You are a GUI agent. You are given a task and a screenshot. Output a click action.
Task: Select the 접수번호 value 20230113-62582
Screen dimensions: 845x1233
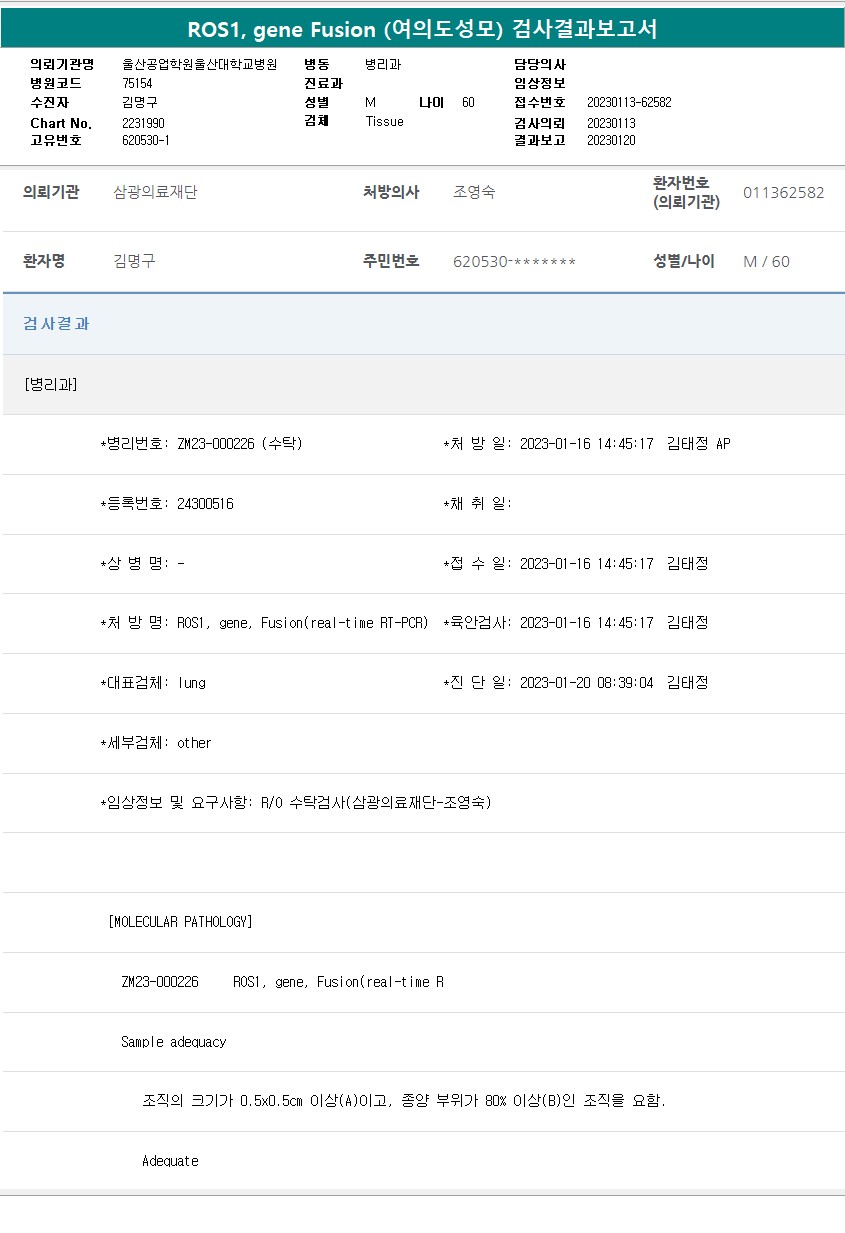click(629, 103)
